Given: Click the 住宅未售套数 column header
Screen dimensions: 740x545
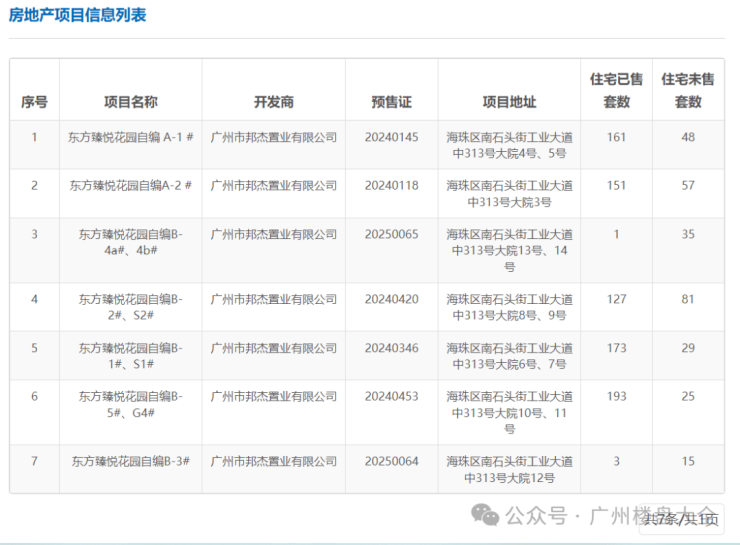Looking at the screenshot, I should point(688,90).
